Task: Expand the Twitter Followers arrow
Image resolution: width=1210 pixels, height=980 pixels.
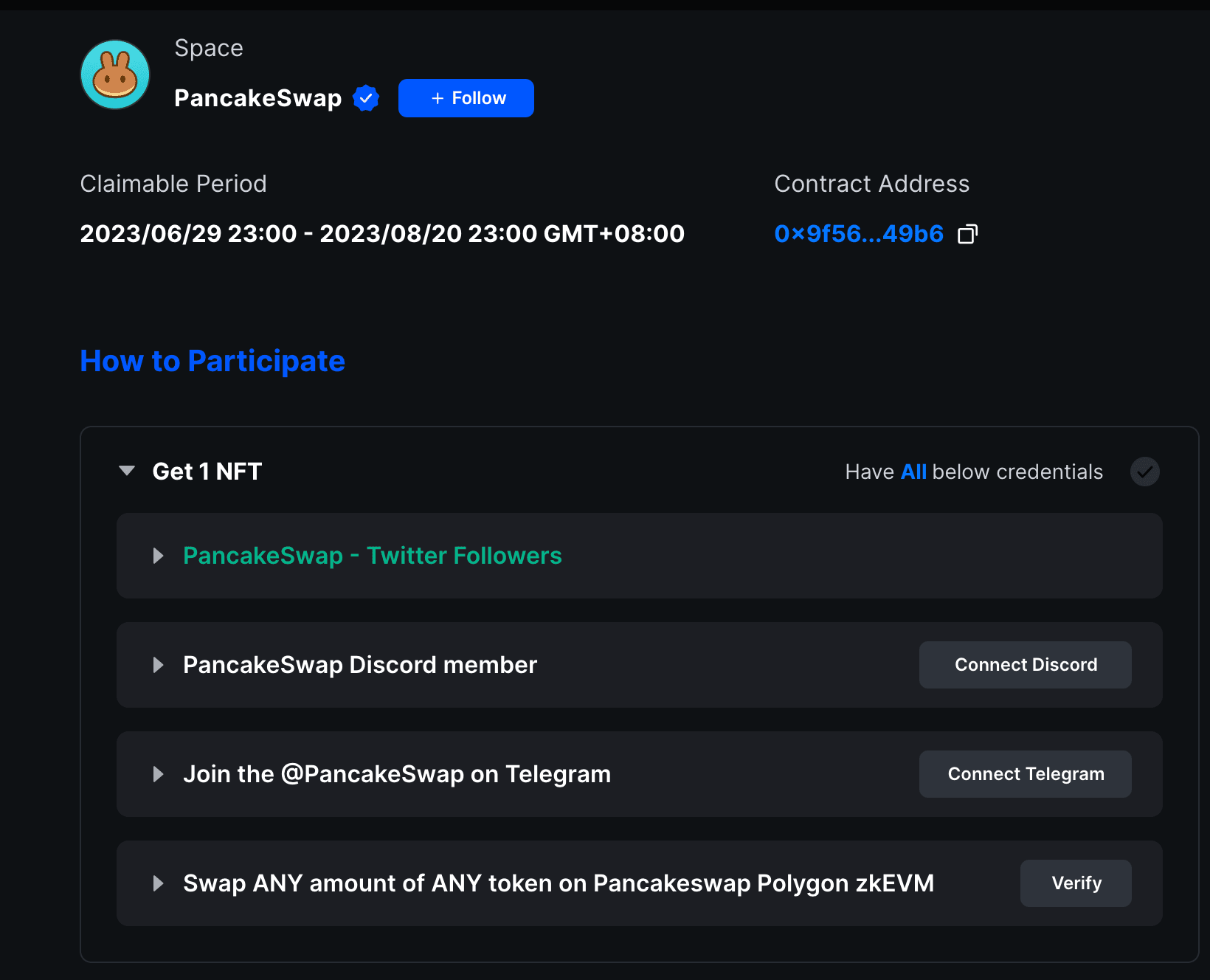Action: coord(158,556)
